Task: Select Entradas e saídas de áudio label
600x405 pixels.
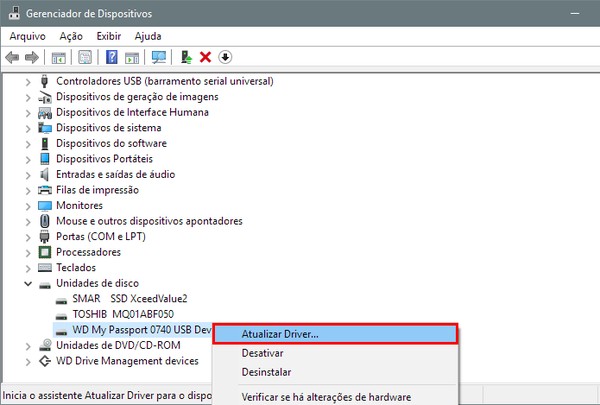Action: pos(116,175)
